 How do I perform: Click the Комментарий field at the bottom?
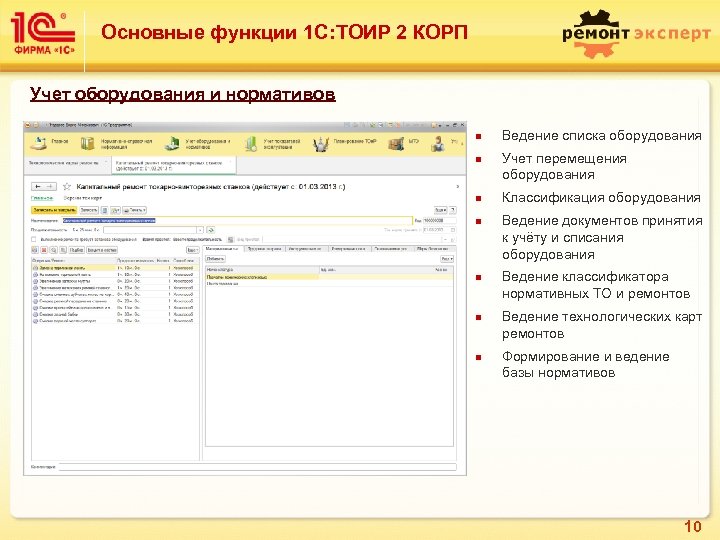click(x=258, y=467)
